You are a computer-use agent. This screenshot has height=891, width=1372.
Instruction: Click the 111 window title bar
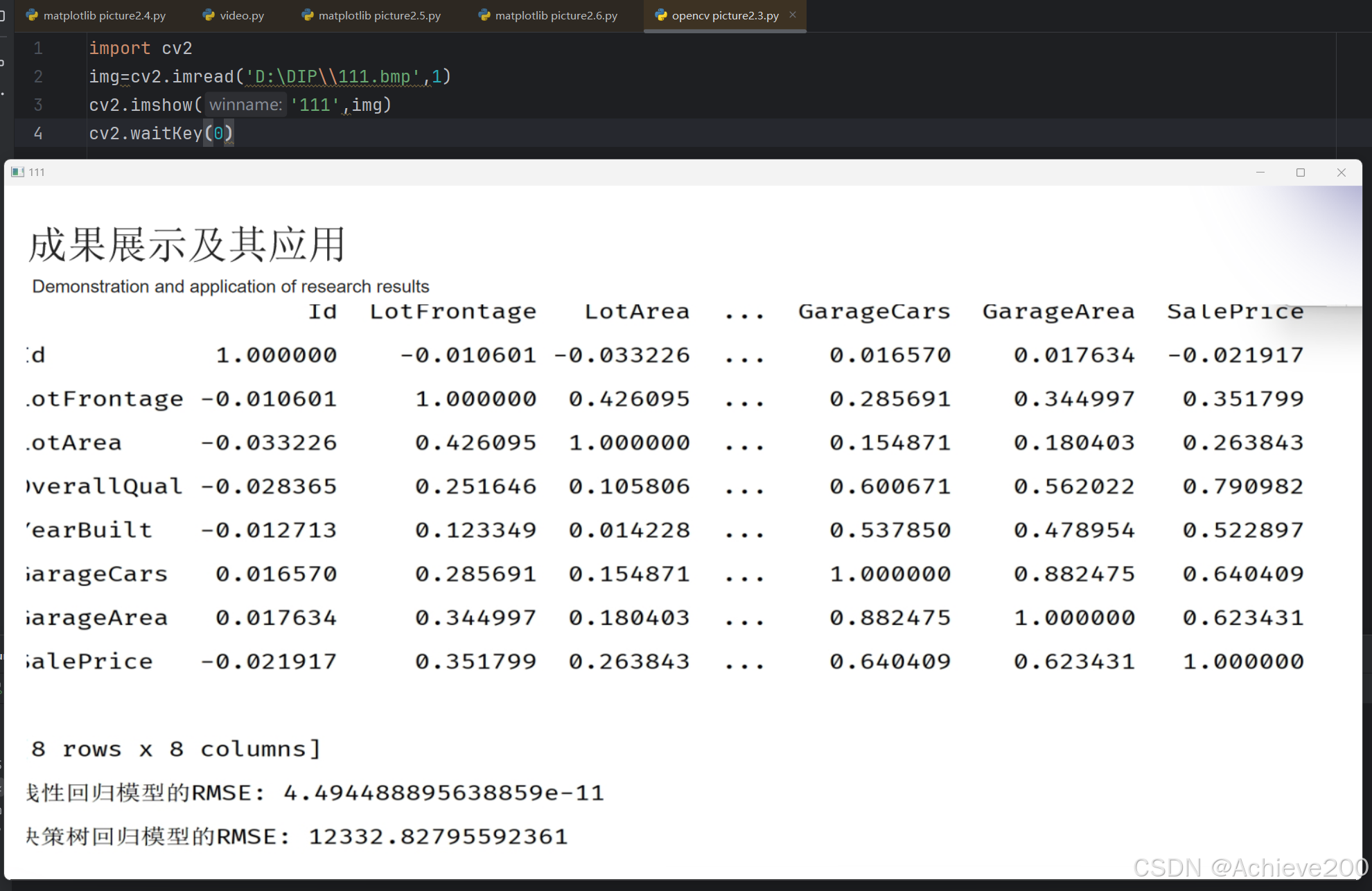[624, 173]
